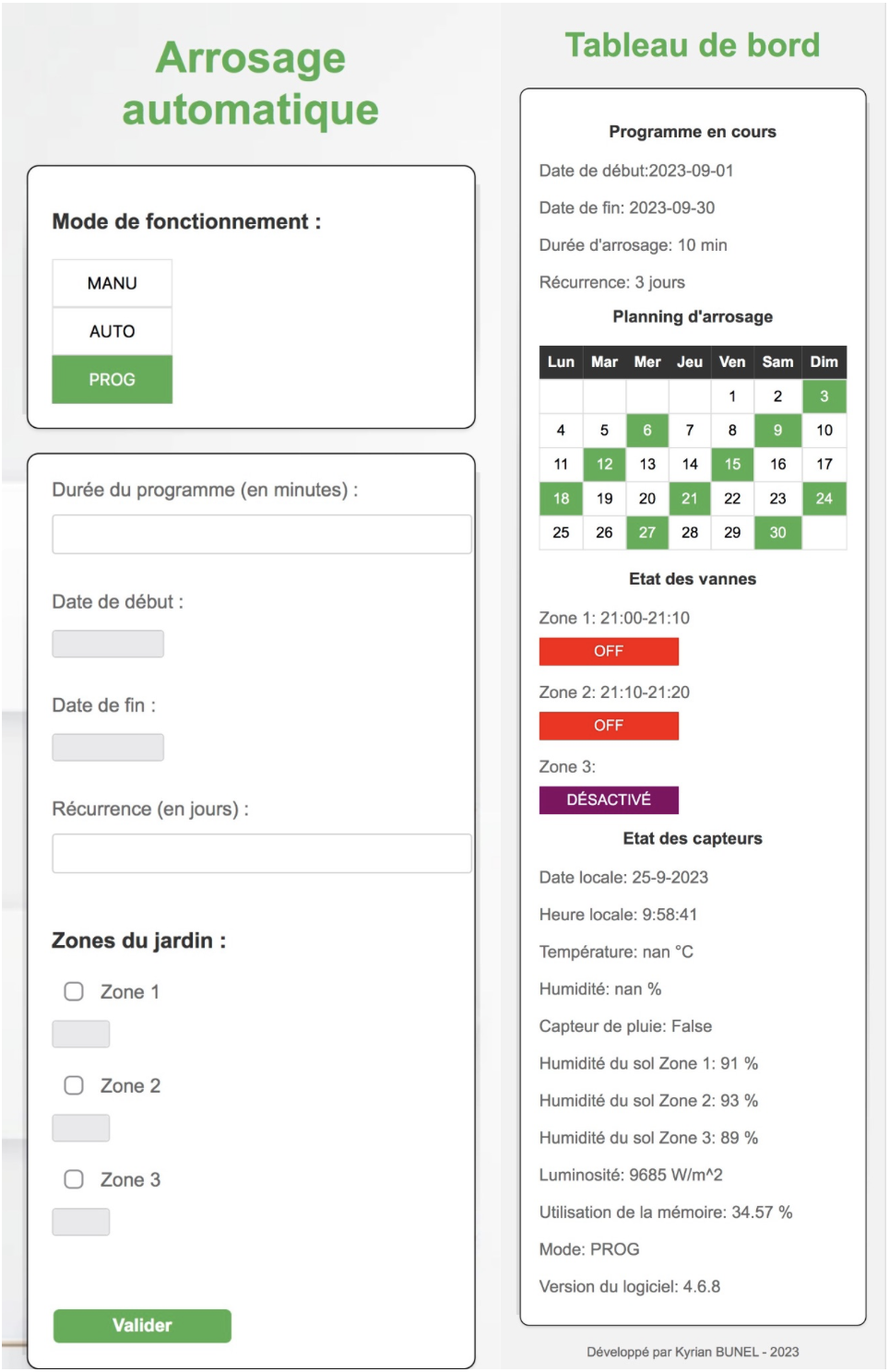This screenshot has width=889, height=1372.
Task: Click day 3 in the Dim column
Action: tap(824, 396)
